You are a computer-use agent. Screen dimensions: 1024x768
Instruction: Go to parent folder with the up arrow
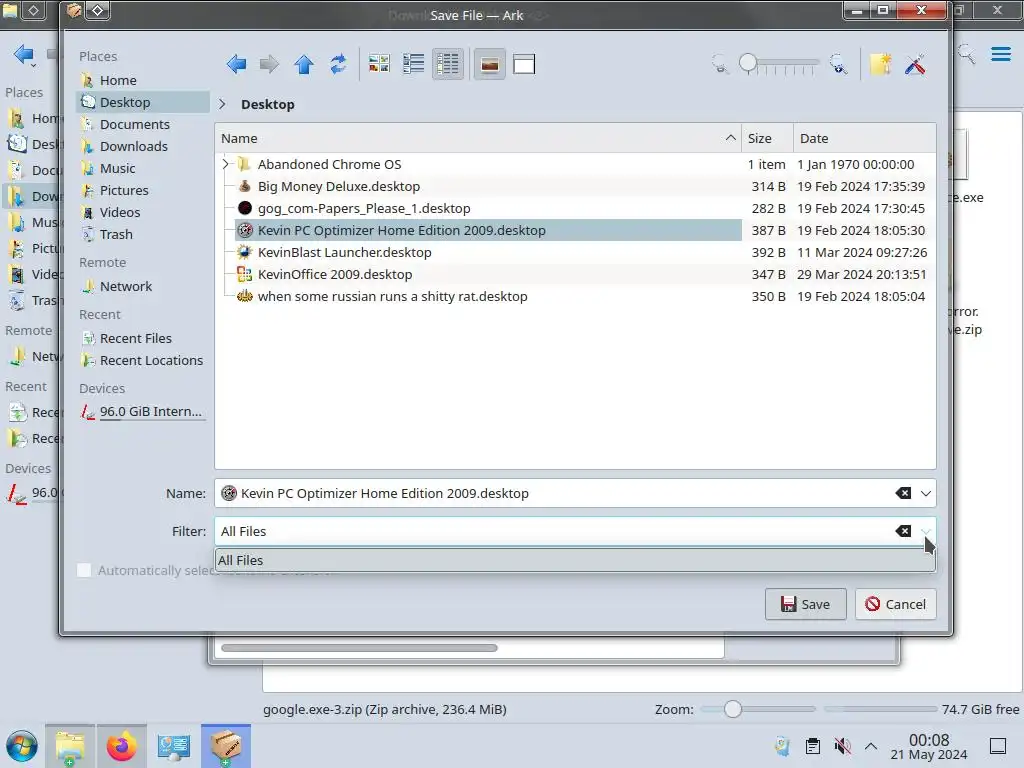click(x=304, y=64)
